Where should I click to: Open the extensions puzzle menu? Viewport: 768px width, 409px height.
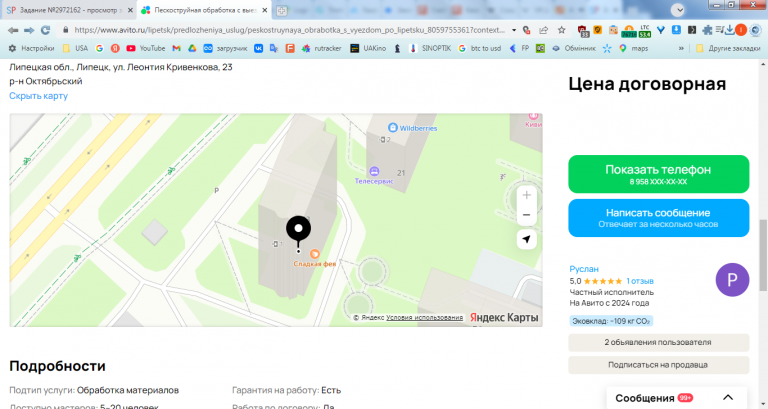click(707, 30)
